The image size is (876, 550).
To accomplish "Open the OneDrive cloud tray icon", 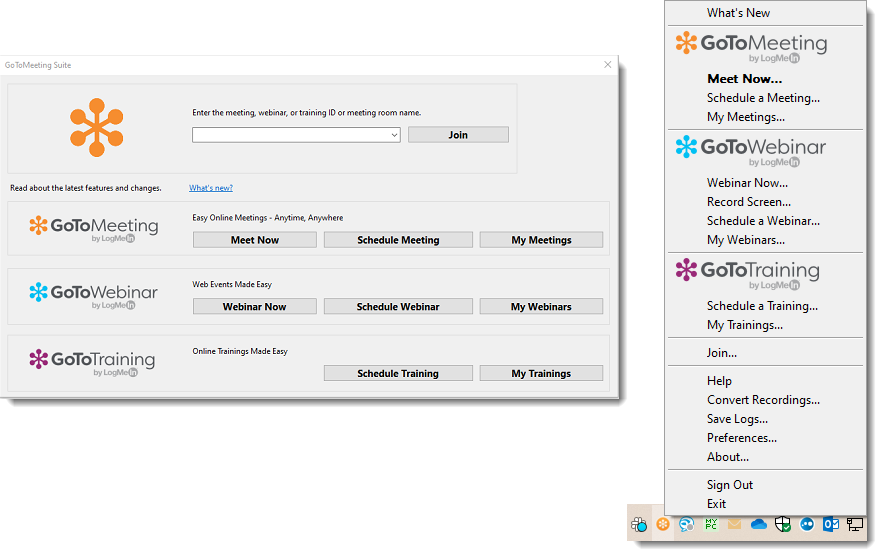I will tap(759, 524).
